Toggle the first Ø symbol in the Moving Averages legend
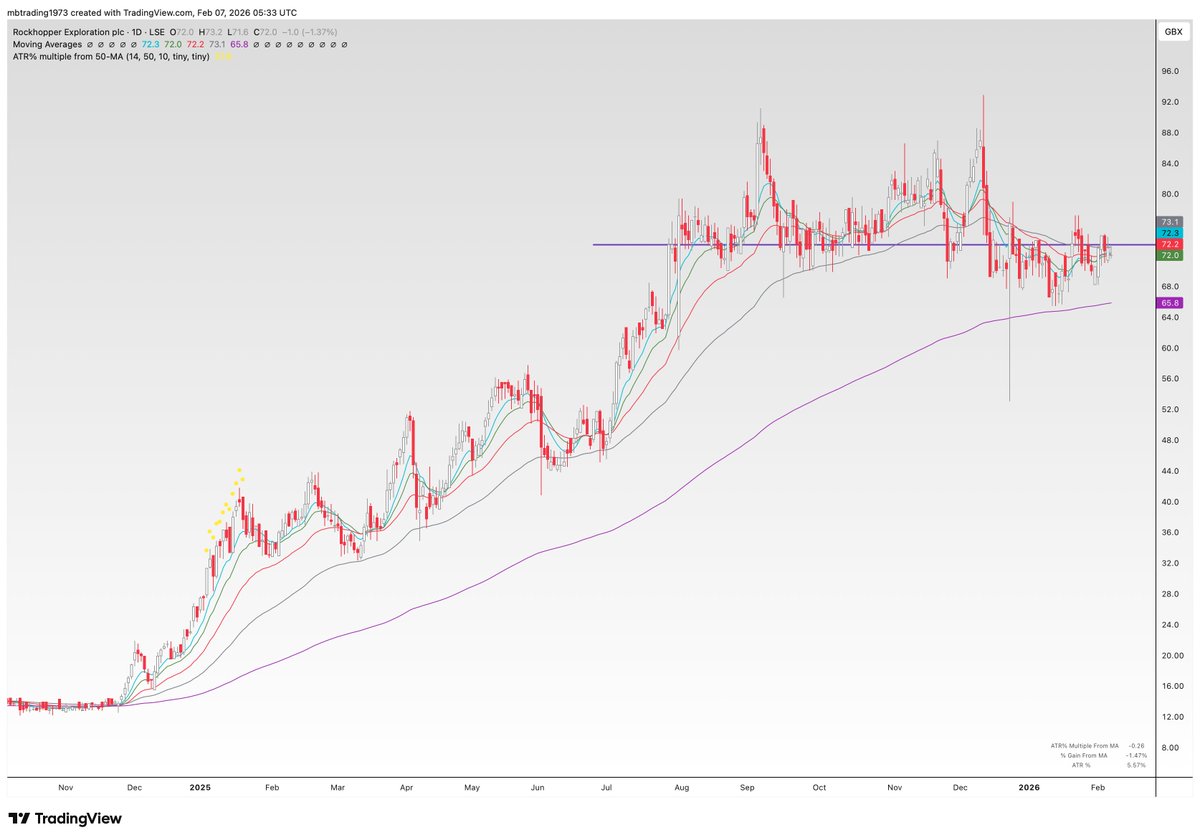This screenshot has height=840, width=1200. (x=89, y=44)
